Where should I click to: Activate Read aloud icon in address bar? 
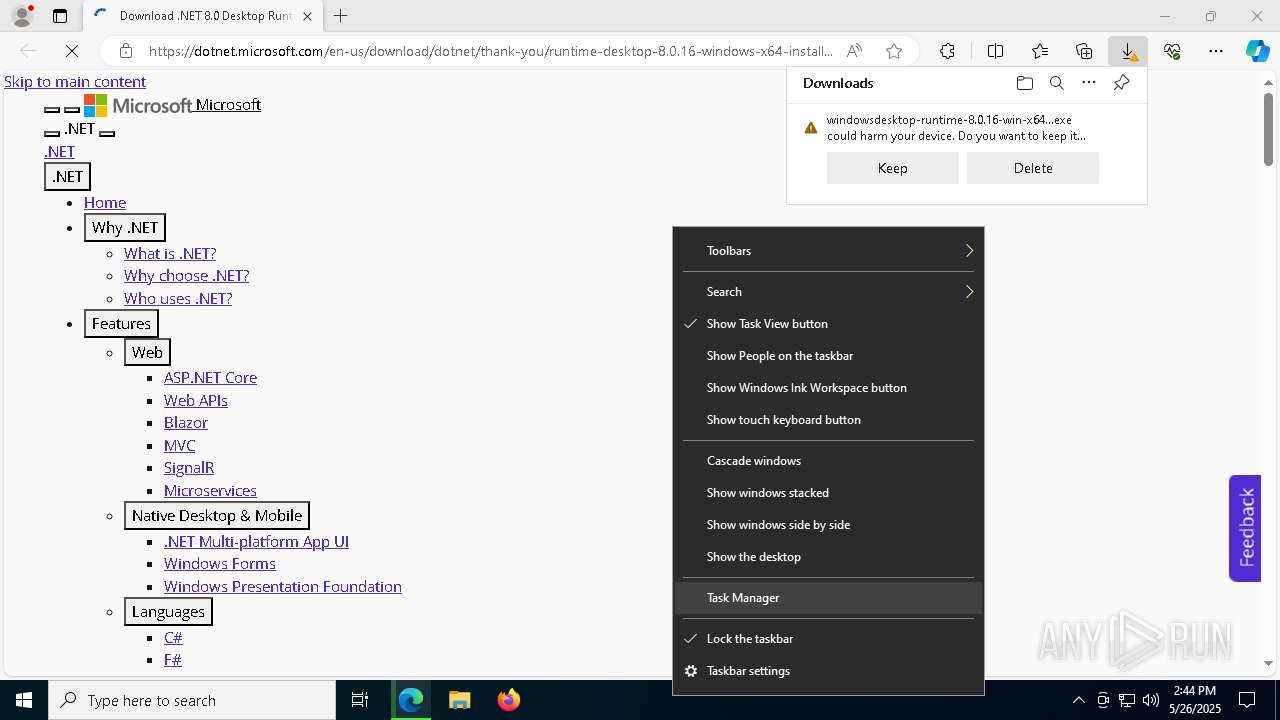[854, 51]
